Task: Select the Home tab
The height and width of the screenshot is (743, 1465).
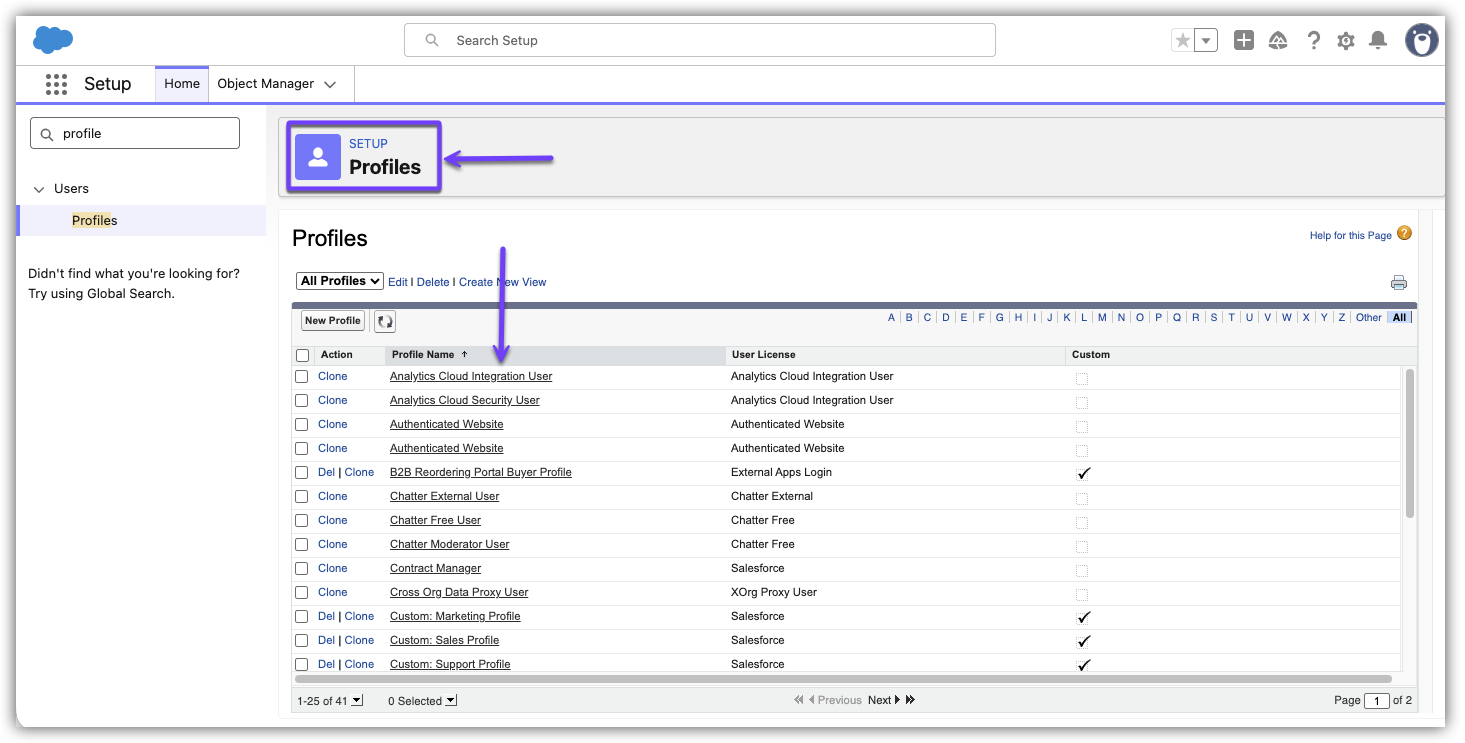Action: (x=182, y=84)
